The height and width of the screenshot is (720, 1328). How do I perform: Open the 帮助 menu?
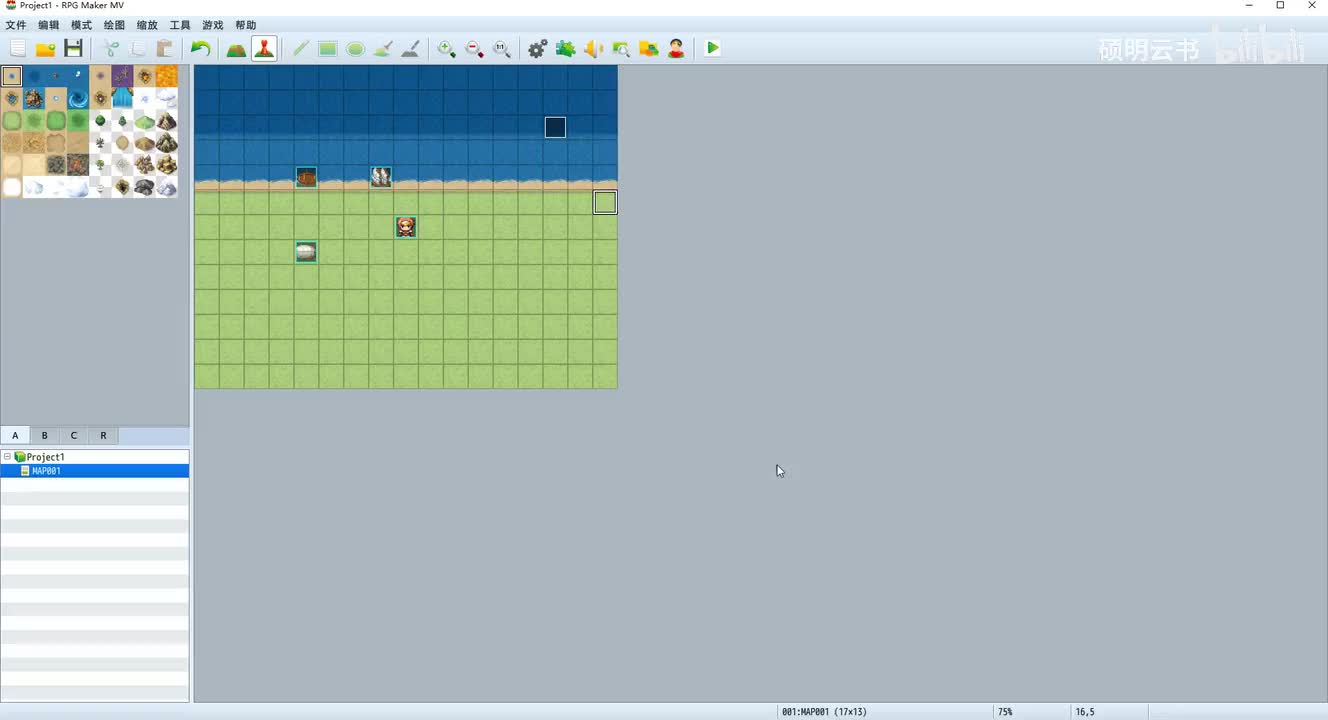(246, 25)
